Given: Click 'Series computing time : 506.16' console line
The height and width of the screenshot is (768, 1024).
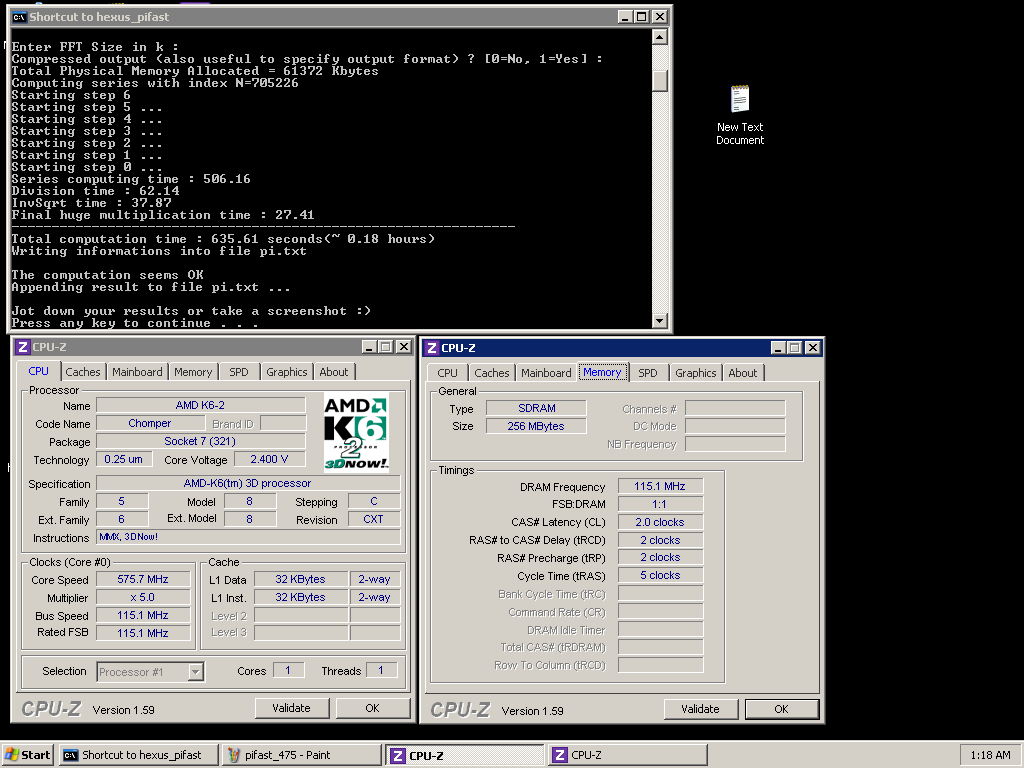Looking at the screenshot, I should 131,179.
